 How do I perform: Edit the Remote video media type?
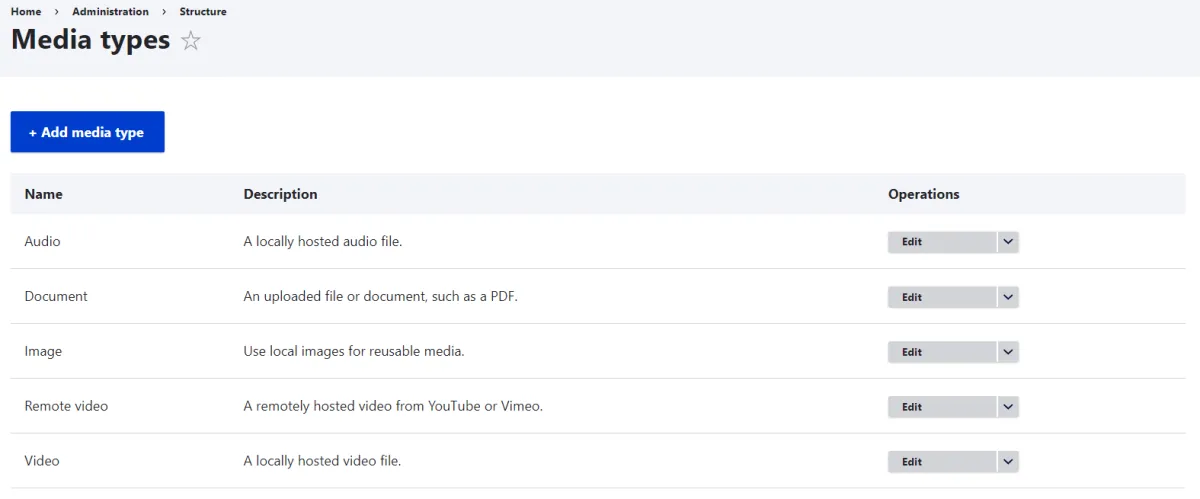click(942, 407)
